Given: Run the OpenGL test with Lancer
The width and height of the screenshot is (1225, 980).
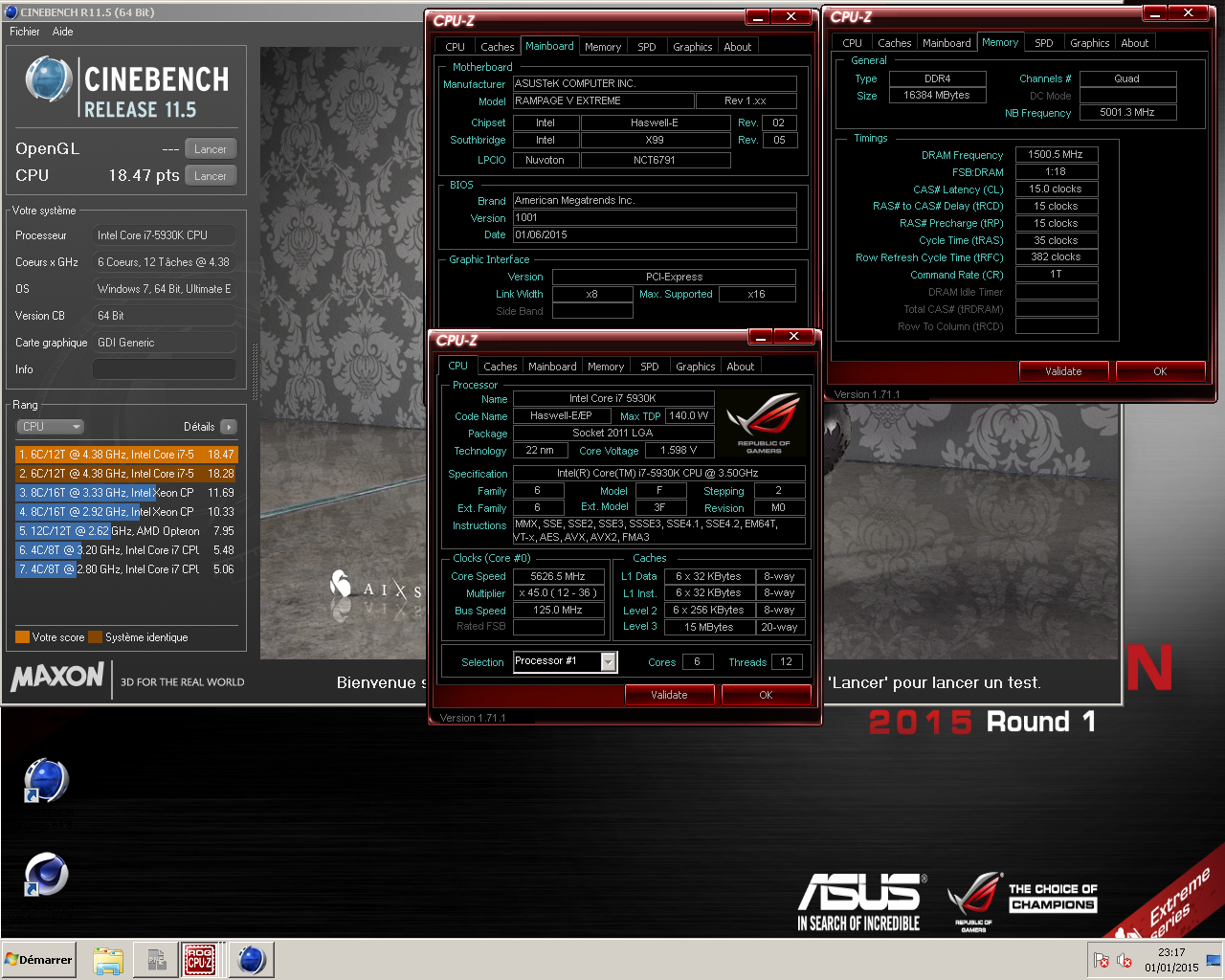Looking at the screenshot, I should tap(211, 149).
